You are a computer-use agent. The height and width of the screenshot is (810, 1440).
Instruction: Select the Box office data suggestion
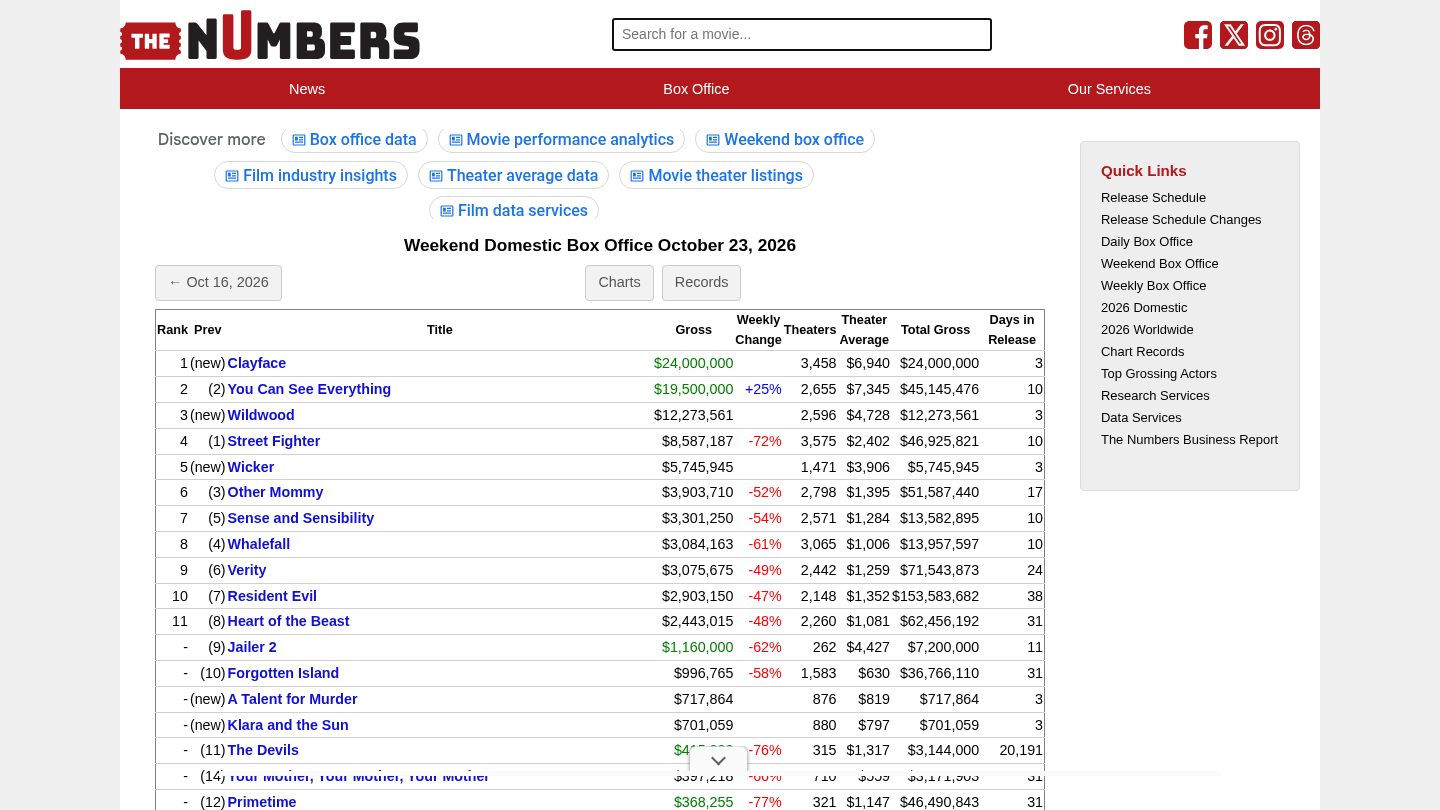[354, 140]
